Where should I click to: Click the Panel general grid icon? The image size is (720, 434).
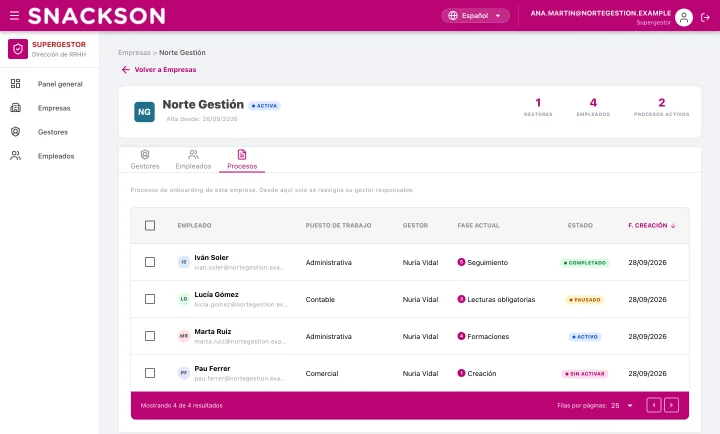tap(16, 84)
